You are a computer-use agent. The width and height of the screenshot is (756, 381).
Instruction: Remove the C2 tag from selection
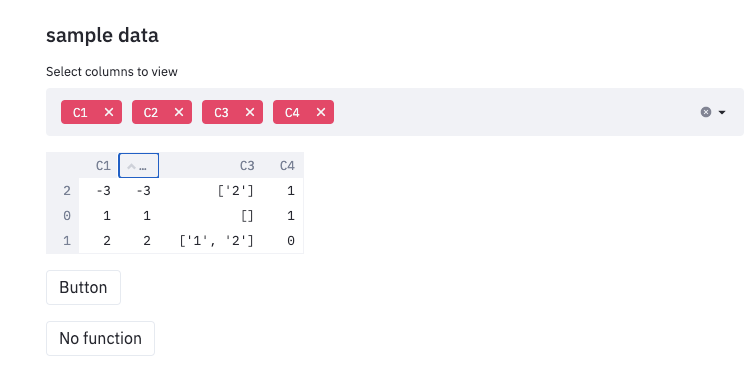click(x=179, y=112)
